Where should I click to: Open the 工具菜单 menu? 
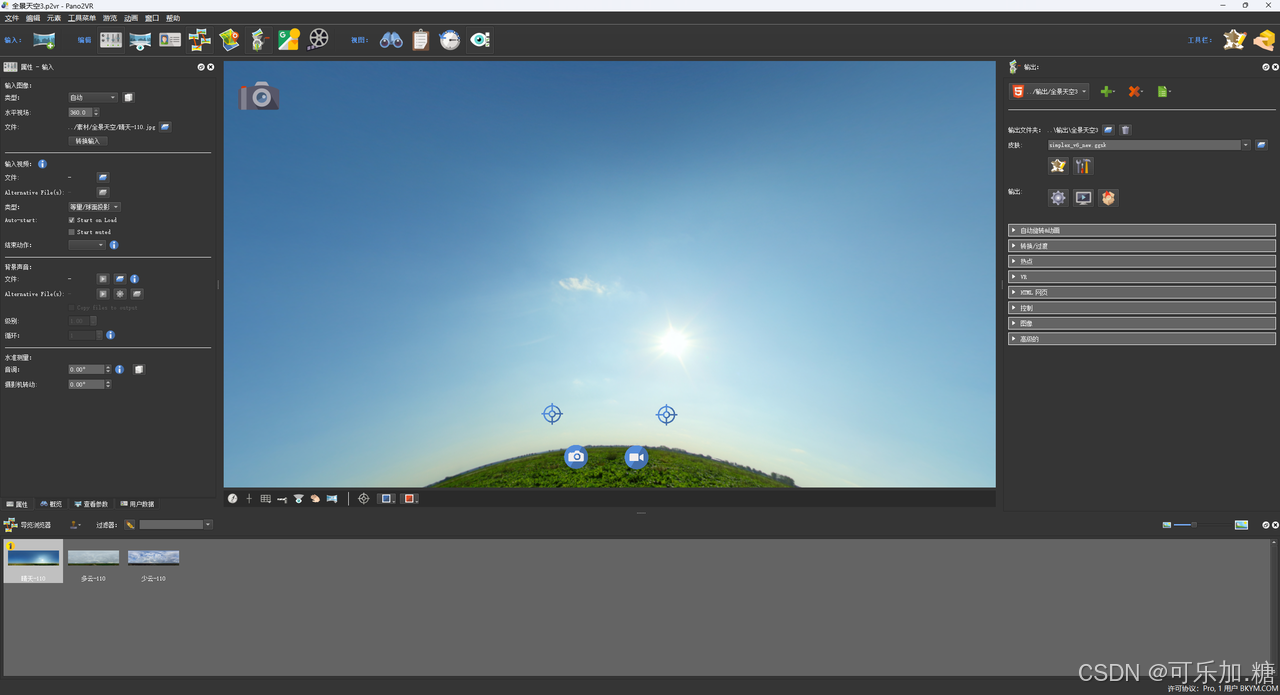(82, 18)
